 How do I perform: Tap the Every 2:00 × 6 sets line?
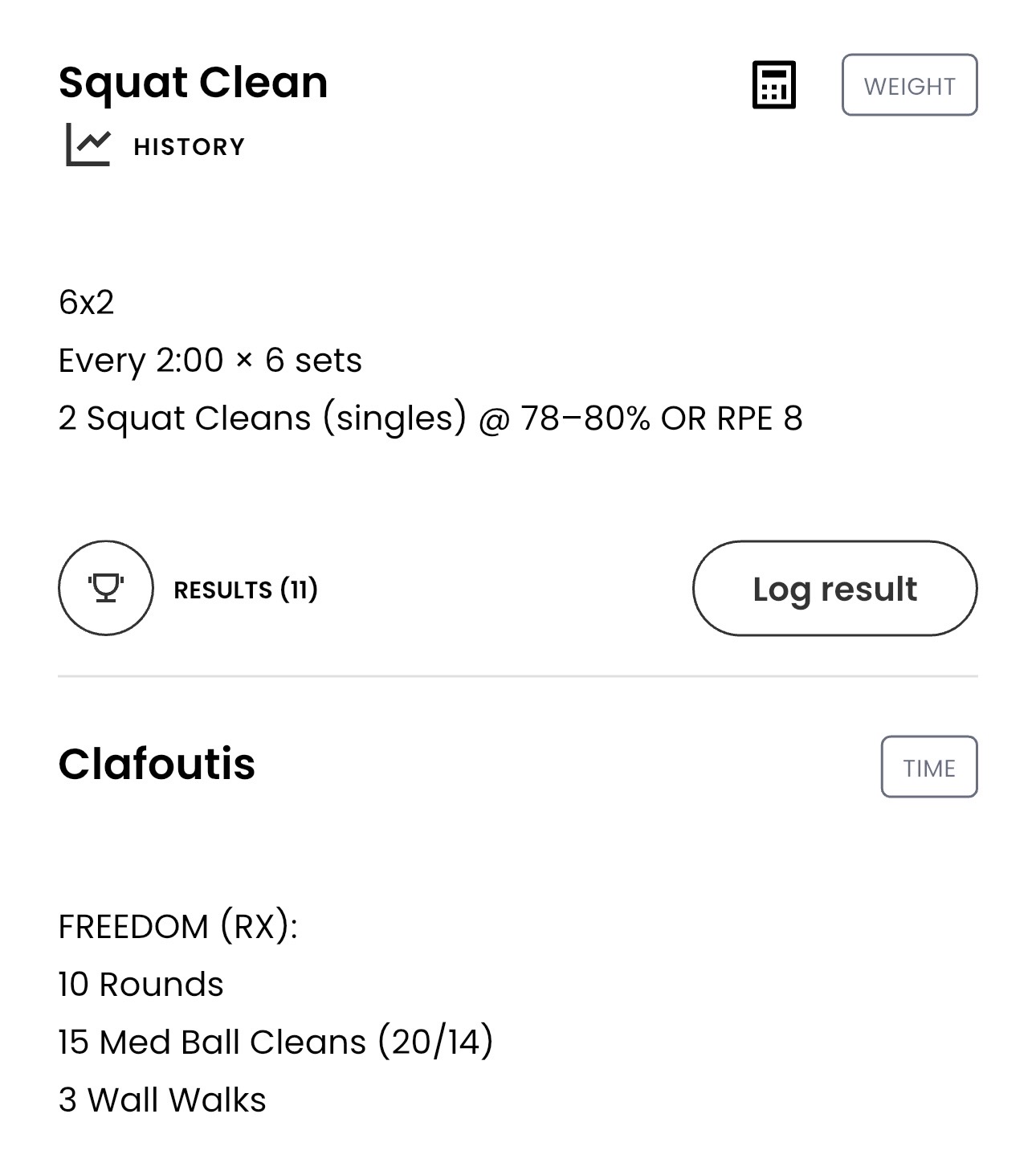pyautogui.click(x=210, y=360)
